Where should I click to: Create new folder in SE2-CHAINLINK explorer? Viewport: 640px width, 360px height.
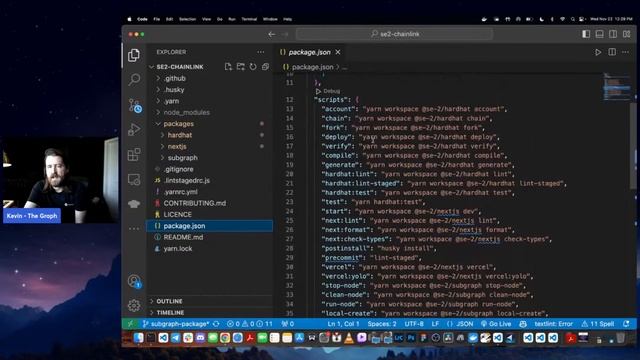(241, 67)
